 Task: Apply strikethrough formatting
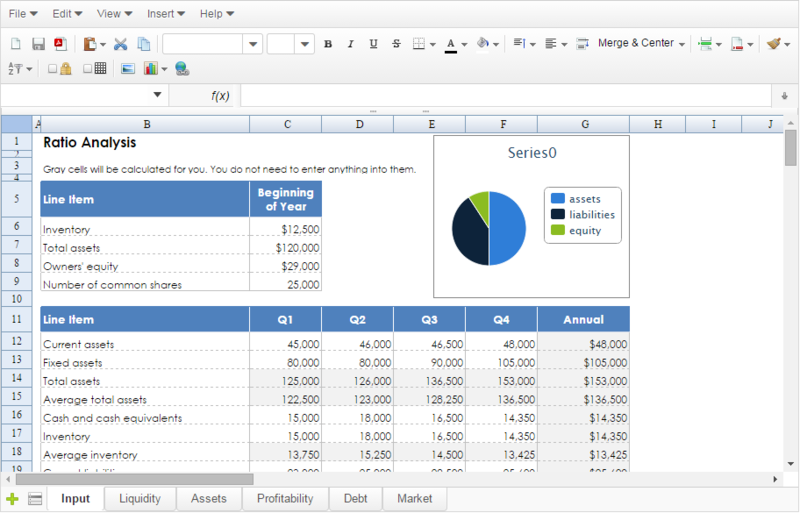[397, 44]
